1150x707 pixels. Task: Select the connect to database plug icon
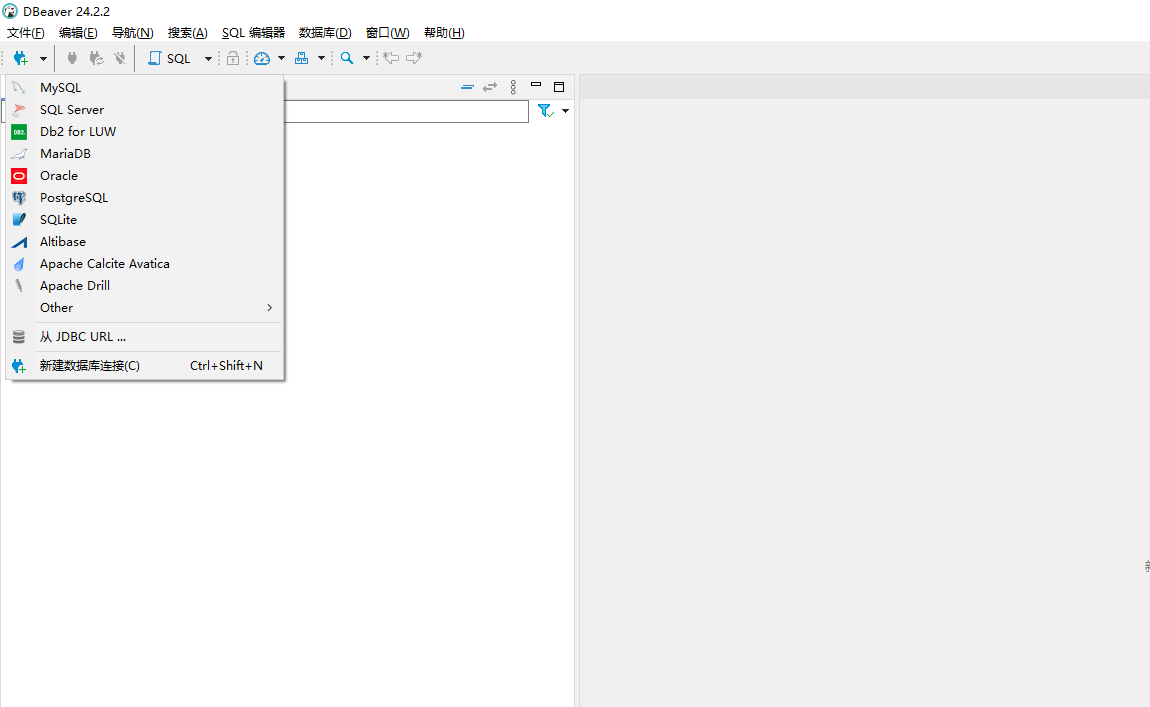[71, 57]
